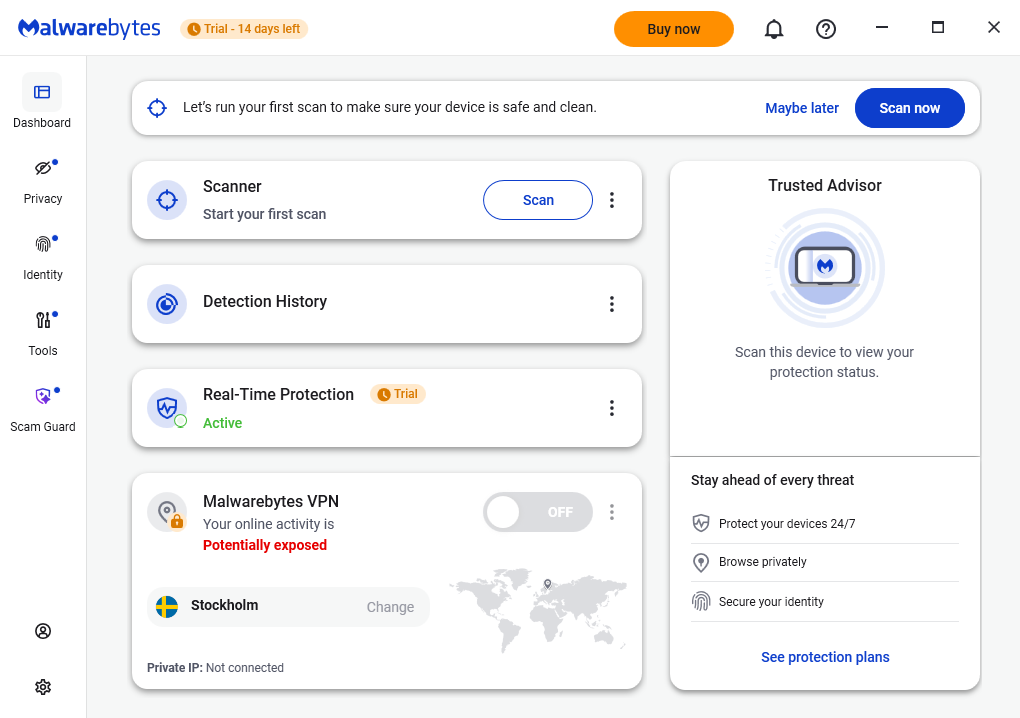Image resolution: width=1020 pixels, height=718 pixels.
Task: Select Protect your devices 24/7
Action: pyautogui.click(x=825, y=524)
